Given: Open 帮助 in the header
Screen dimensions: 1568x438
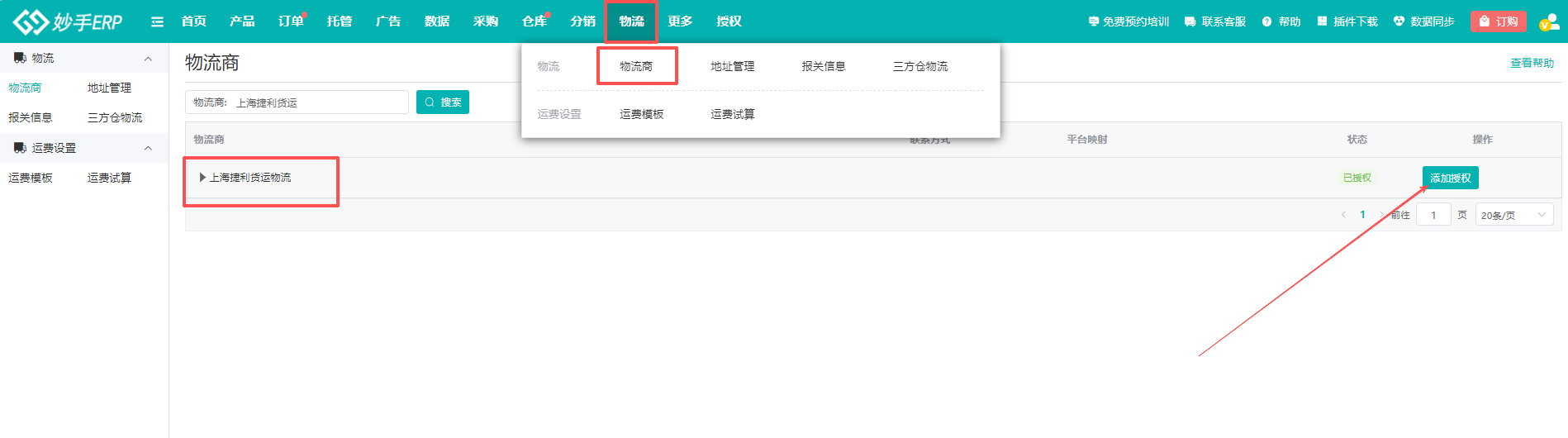Looking at the screenshot, I should (x=1281, y=21).
